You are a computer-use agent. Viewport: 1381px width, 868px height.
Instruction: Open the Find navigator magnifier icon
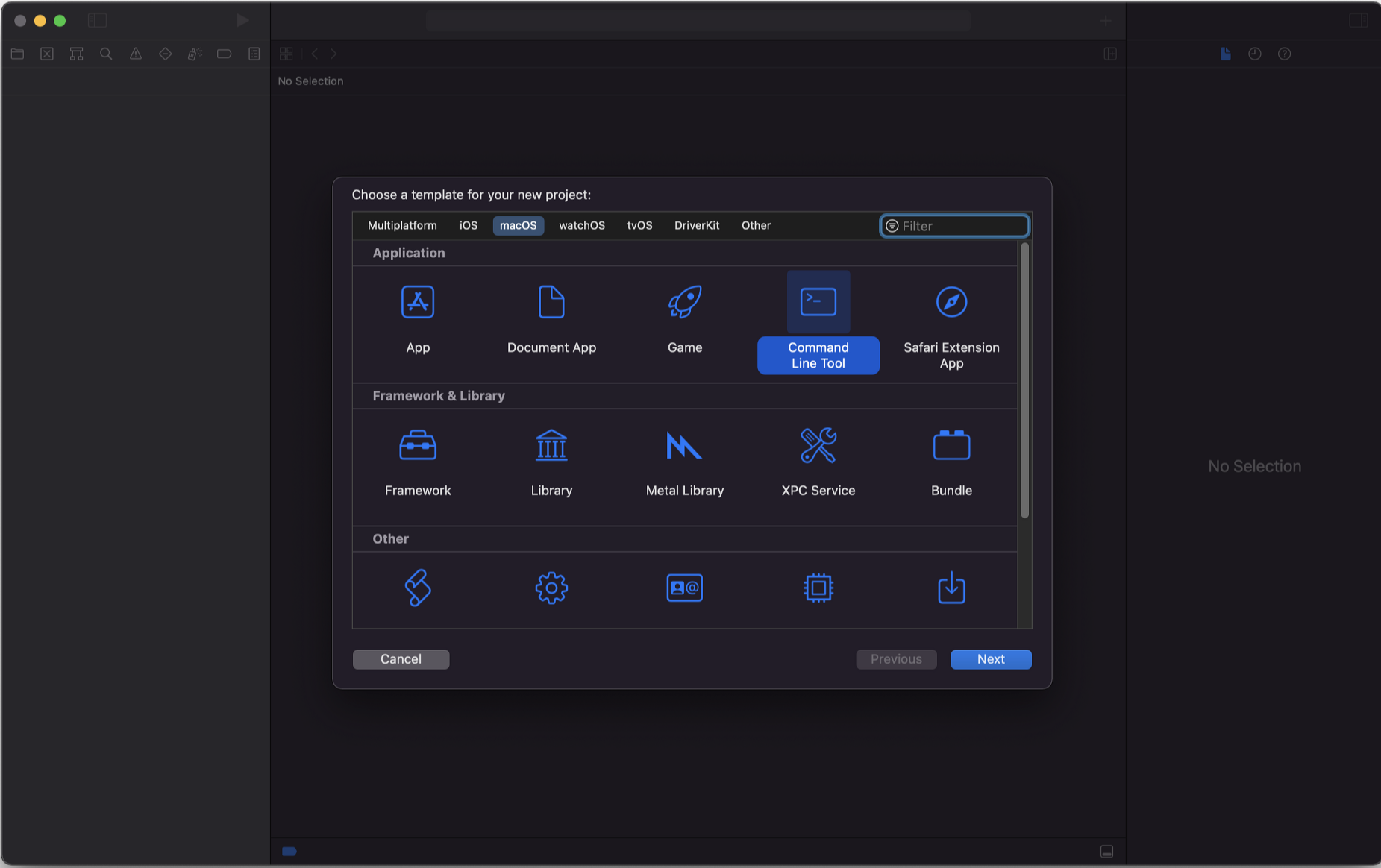click(x=106, y=54)
